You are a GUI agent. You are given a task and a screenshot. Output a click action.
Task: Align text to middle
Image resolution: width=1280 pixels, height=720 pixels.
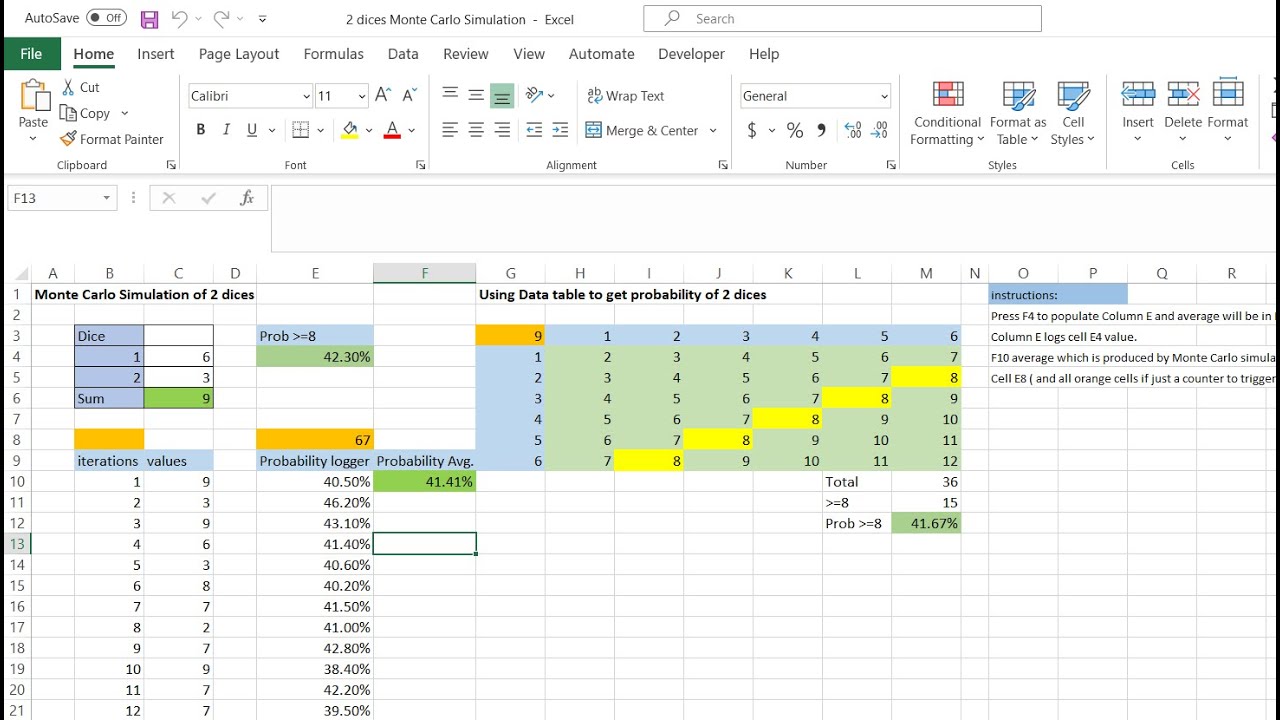476,95
